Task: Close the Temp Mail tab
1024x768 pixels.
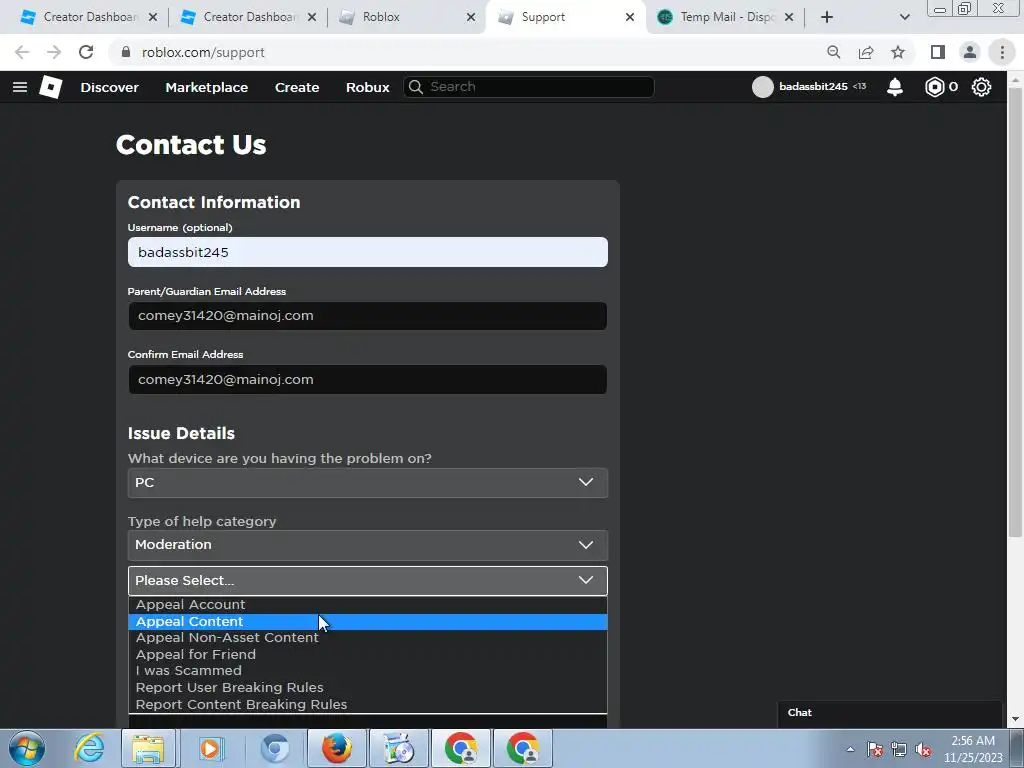Action: (x=789, y=17)
